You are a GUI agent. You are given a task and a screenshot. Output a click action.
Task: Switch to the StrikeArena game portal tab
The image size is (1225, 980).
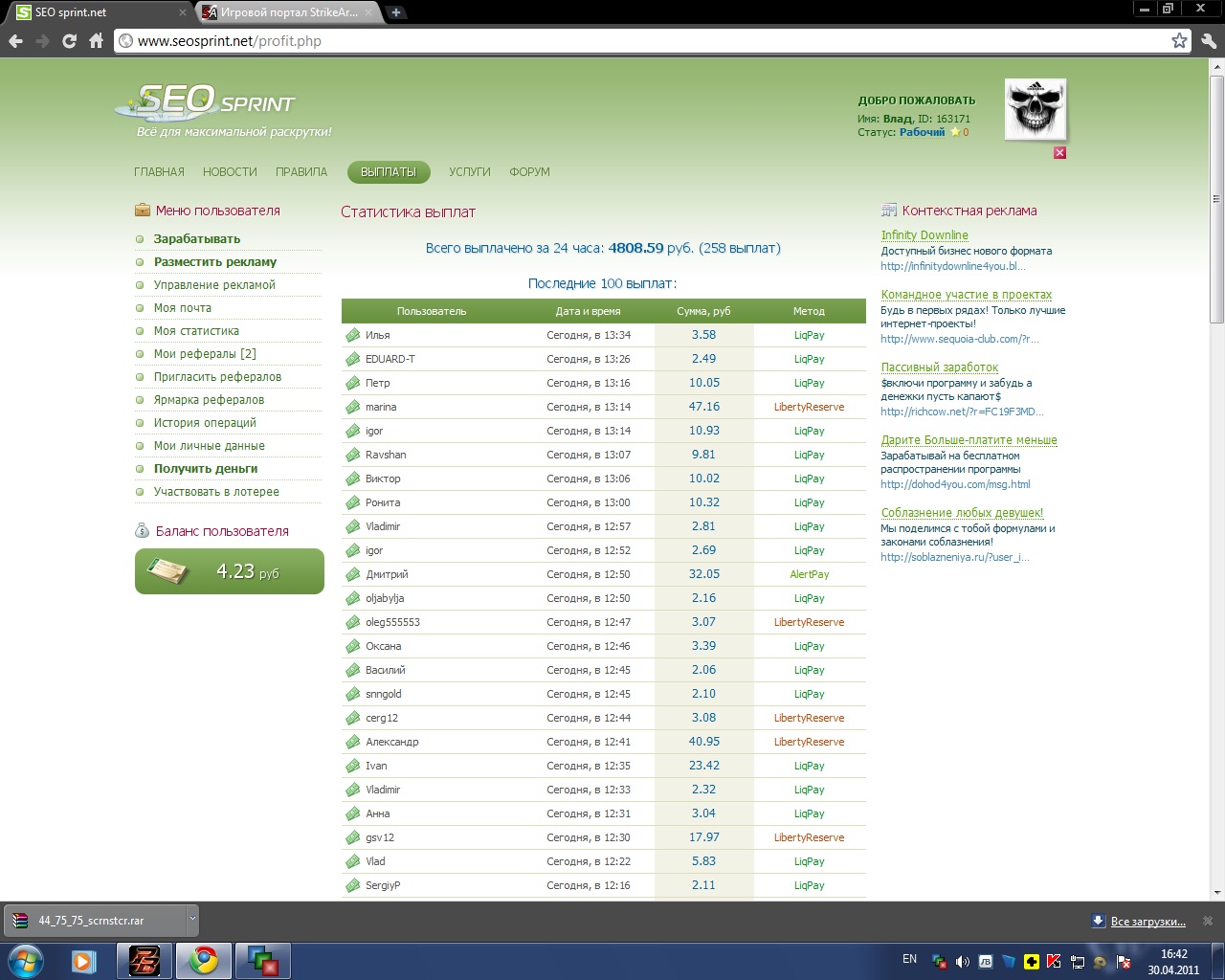(289, 12)
